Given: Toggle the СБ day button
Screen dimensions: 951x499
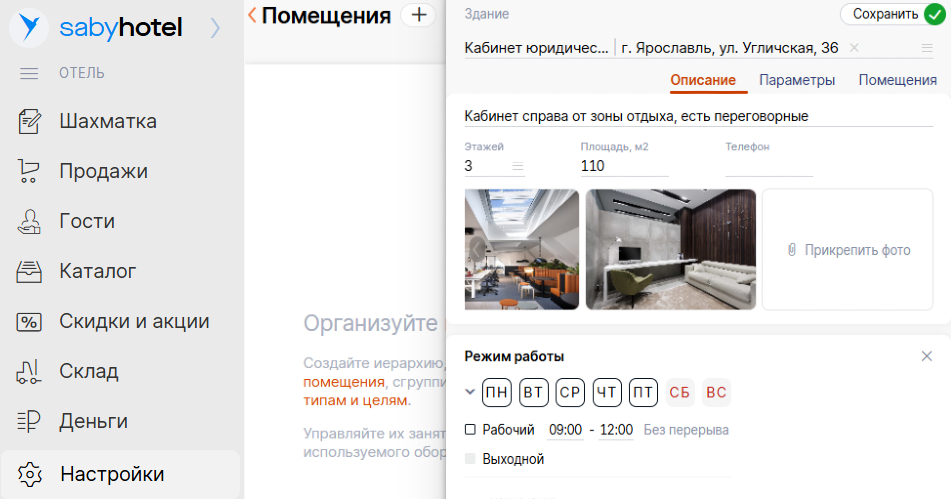Looking at the screenshot, I should pos(680,393).
